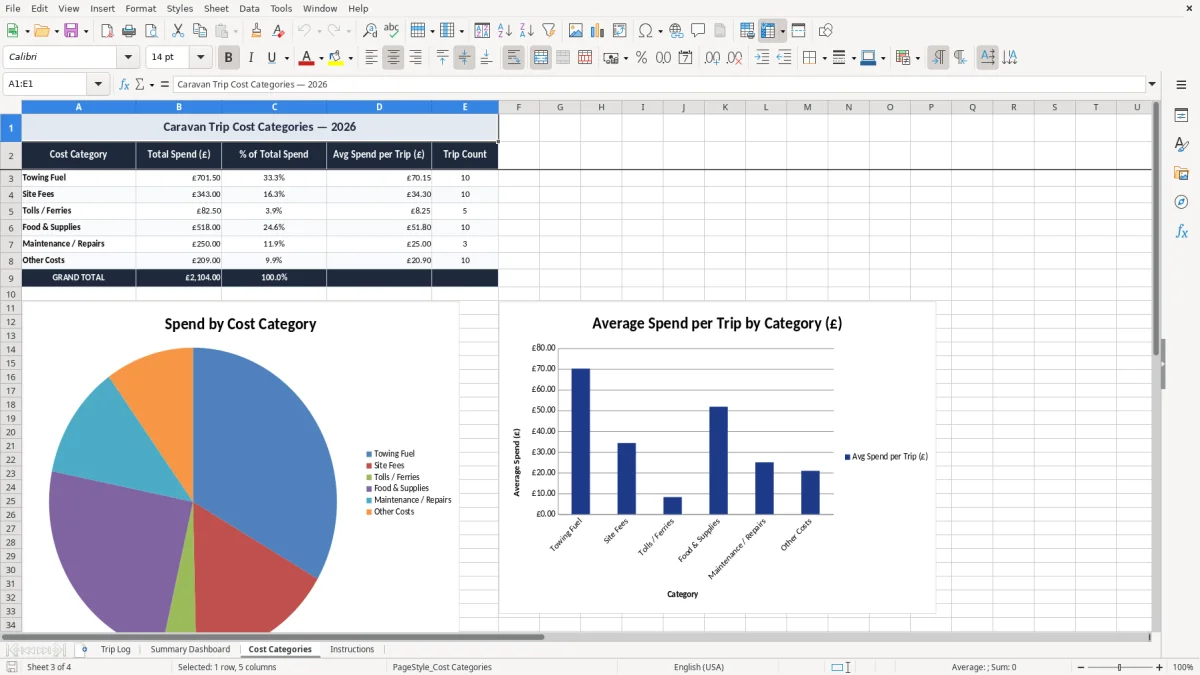Click zoom in plus button
1200x675 pixels.
tap(1159, 667)
